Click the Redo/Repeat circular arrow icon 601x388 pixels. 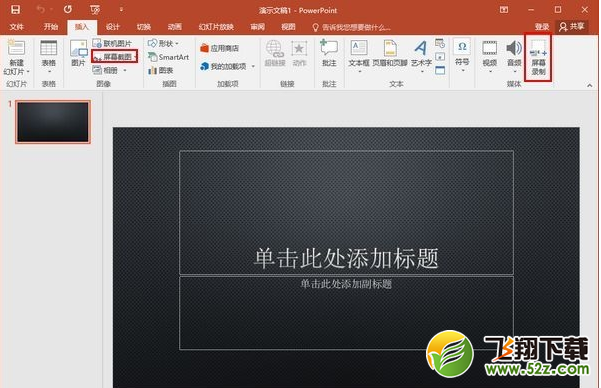[x=68, y=10]
